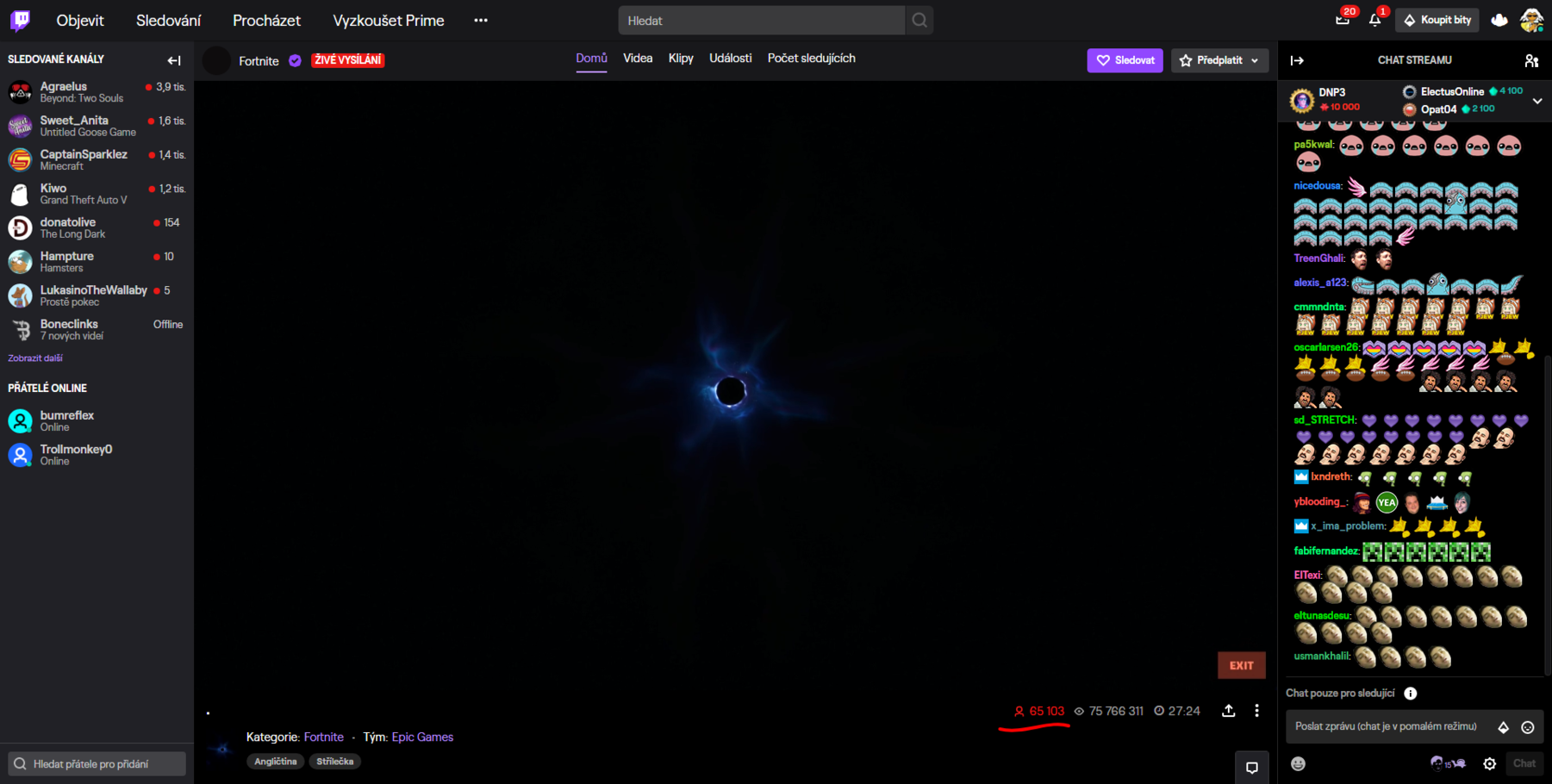Click the bits icon in chat input

tap(1503, 727)
